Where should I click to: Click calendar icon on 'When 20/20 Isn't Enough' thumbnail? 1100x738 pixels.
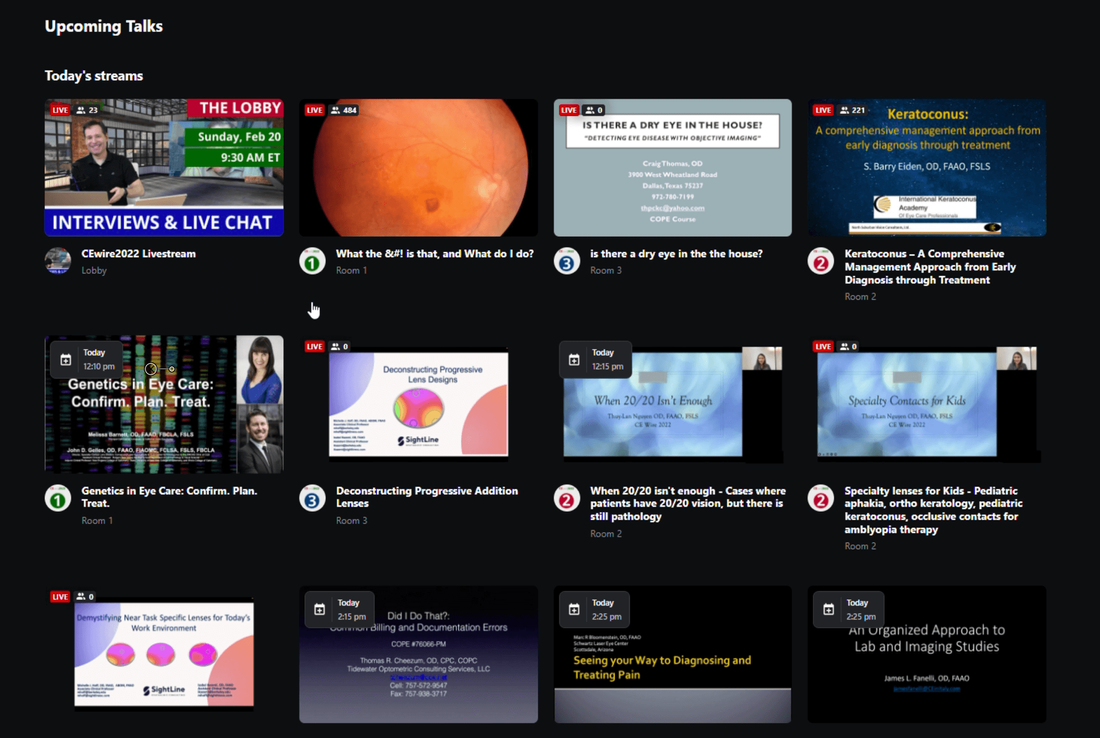[574, 360]
